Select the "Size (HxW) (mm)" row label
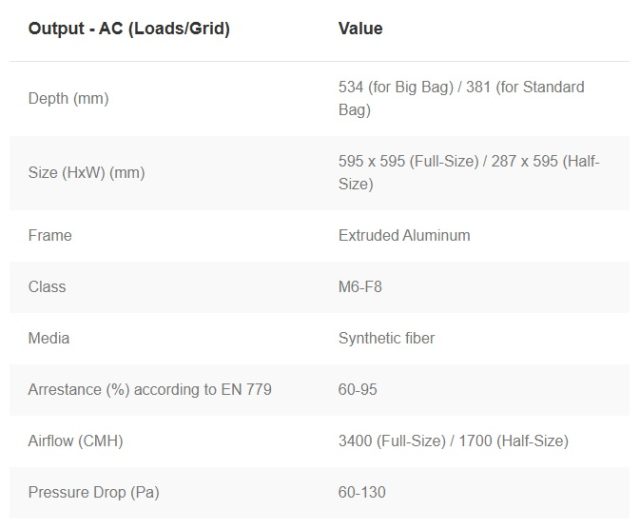This screenshot has height=529, width=640. pyautogui.click(x=86, y=172)
